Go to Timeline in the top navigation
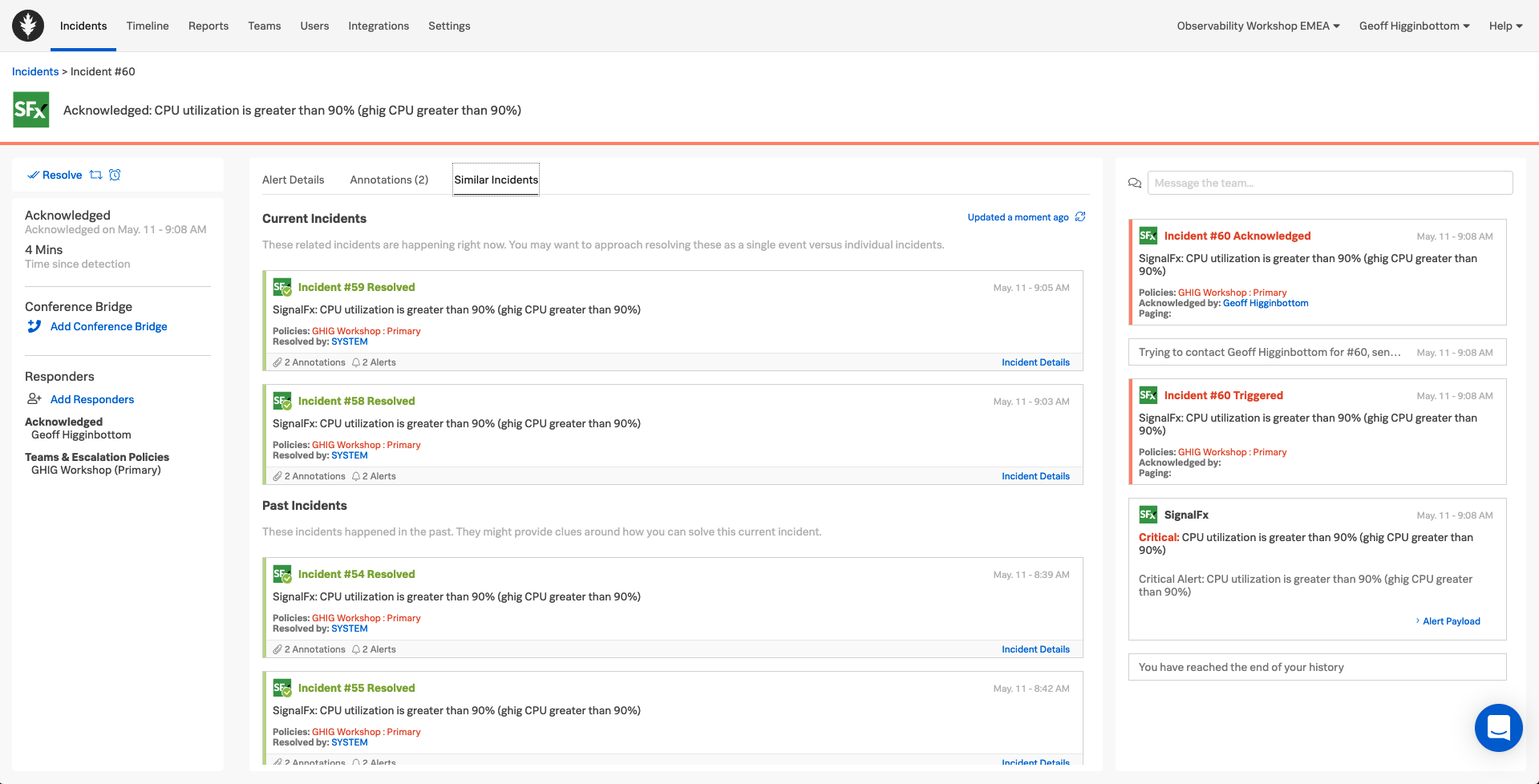 point(148,26)
